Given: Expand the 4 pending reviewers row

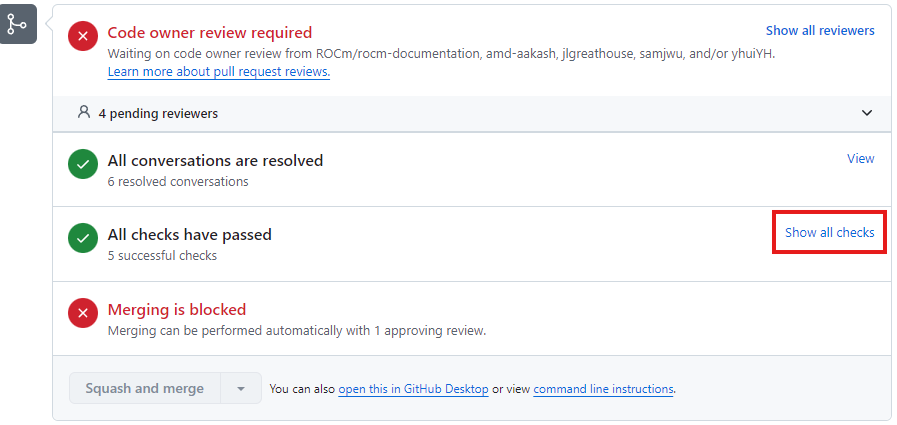Looking at the screenshot, I should [158, 113].
